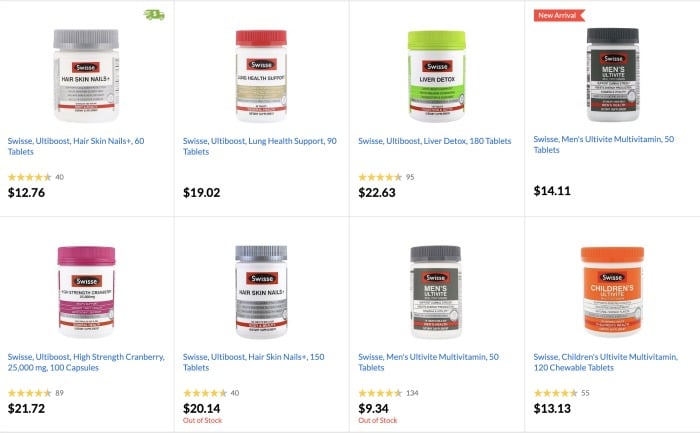Open the orange Children's Ultivite bottle image

pyautogui.click(x=612, y=292)
